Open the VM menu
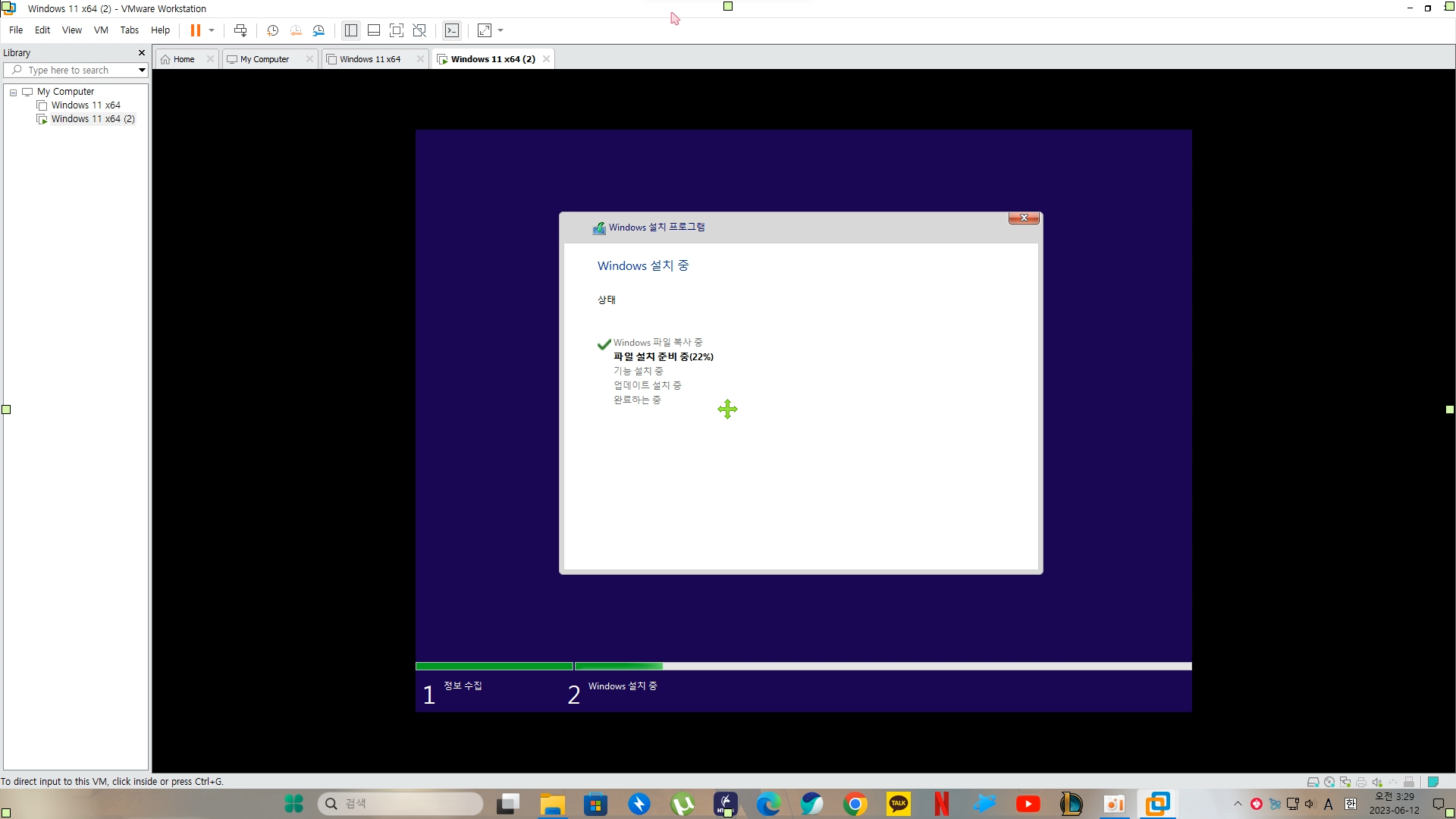 [x=101, y=30]
